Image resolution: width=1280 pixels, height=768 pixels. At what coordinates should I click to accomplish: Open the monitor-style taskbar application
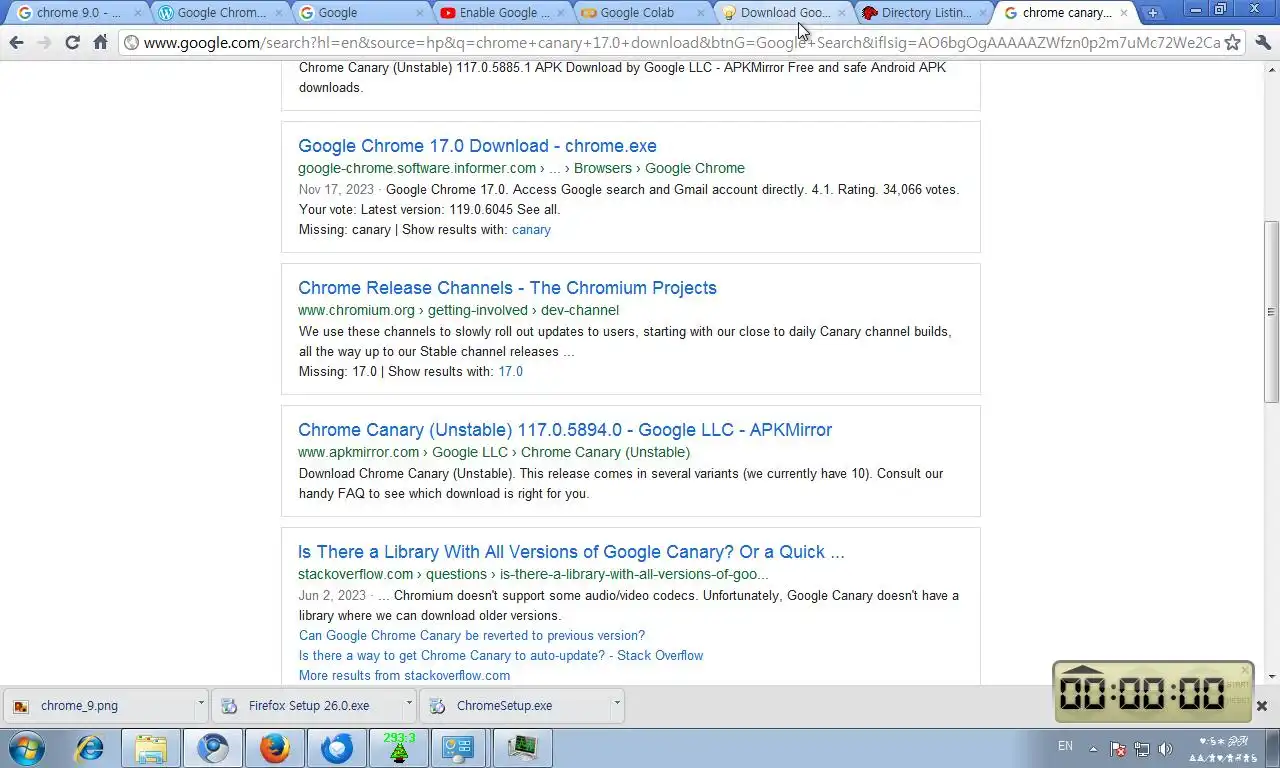point(522,748)
